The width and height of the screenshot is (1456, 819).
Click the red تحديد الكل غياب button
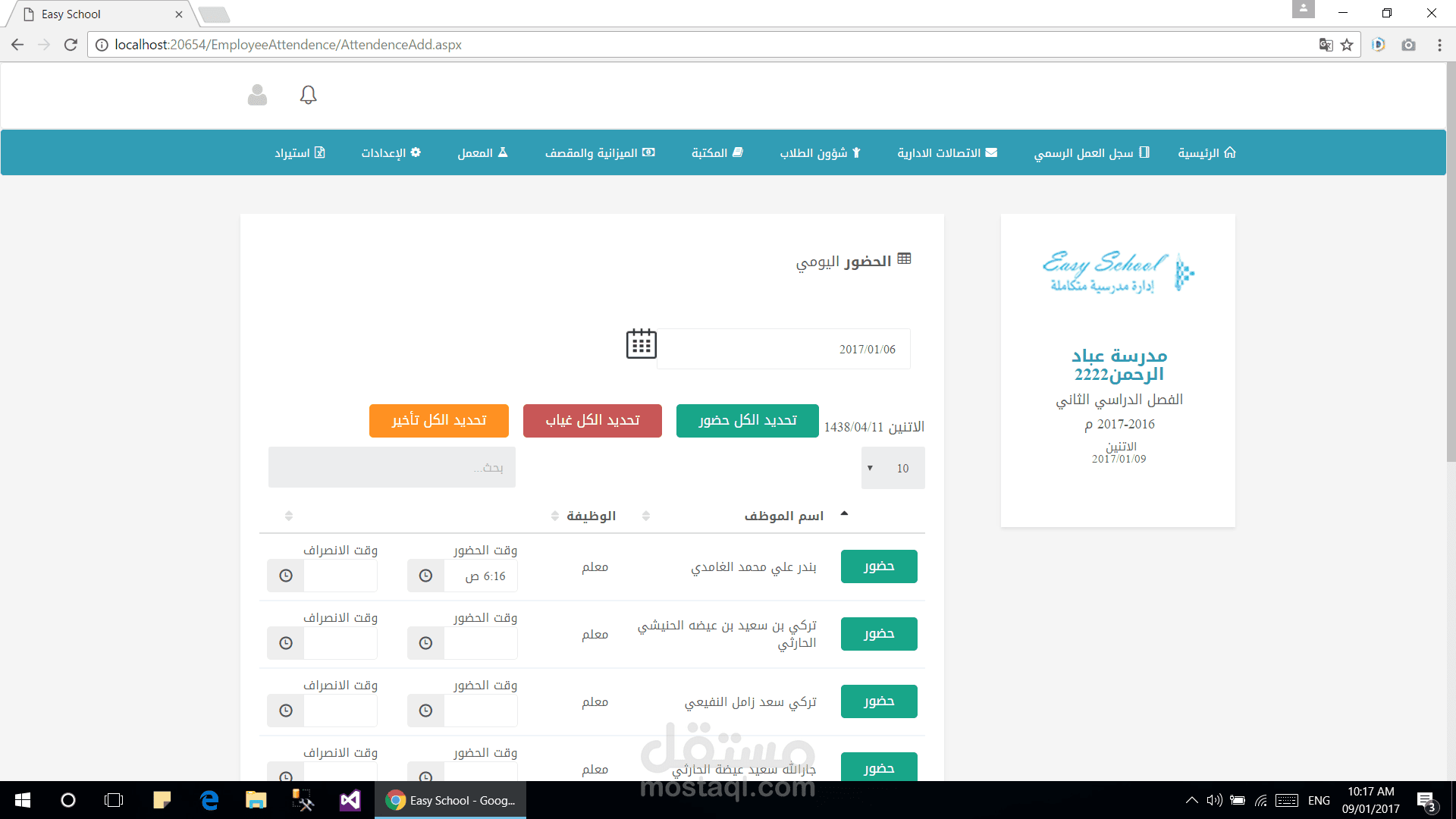point(592,421)
